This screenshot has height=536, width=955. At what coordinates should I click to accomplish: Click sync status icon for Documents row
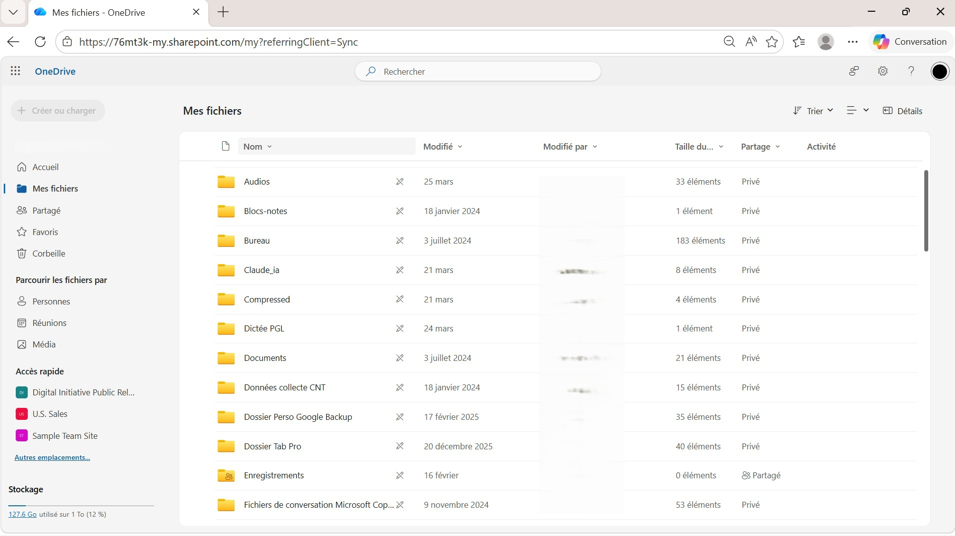pyautogui.click(x=400, y=358)
